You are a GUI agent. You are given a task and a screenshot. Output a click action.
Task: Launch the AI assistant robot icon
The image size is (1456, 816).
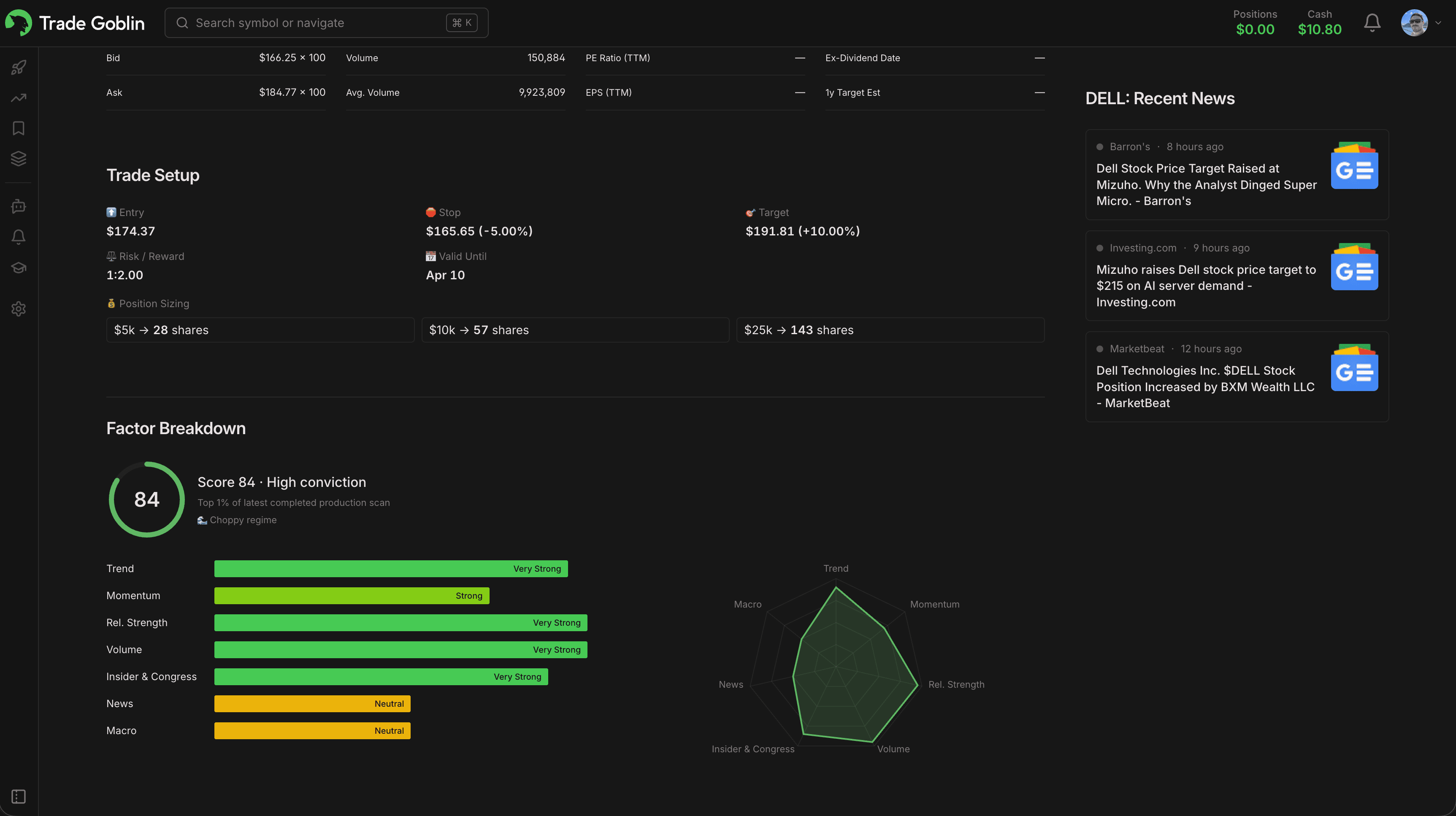19,206
